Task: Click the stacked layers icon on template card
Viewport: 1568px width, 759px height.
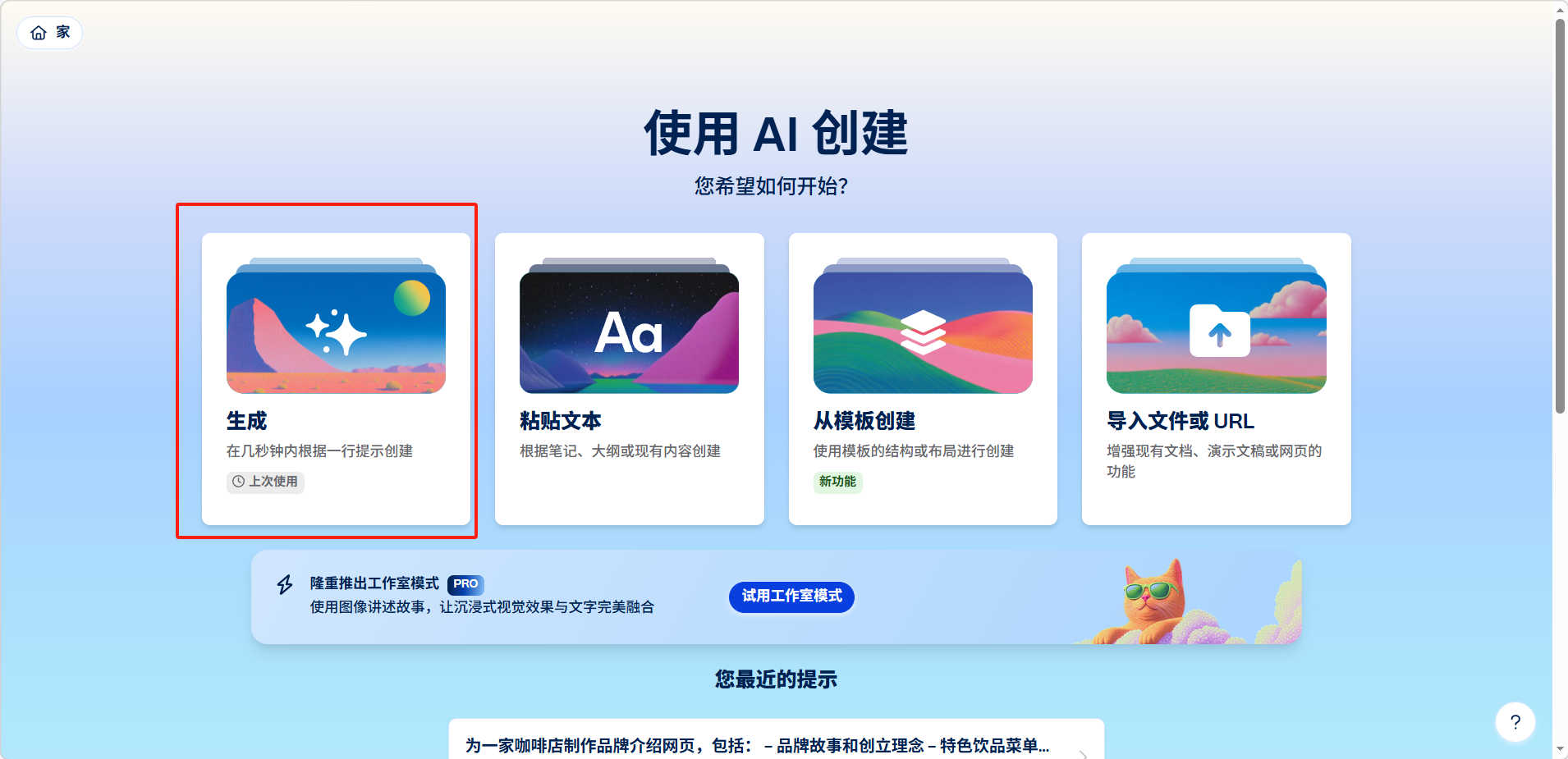Action: 924,332
